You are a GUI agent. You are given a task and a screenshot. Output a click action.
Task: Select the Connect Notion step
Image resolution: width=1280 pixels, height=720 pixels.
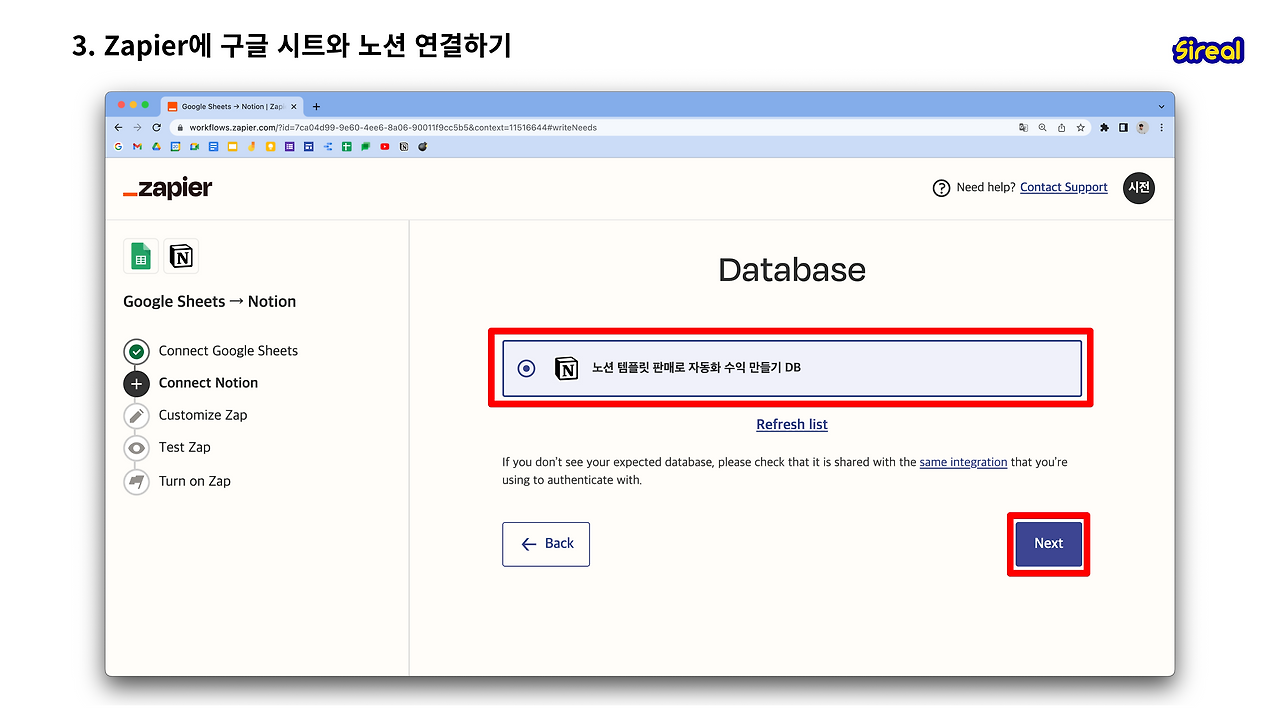click(x=208, y=383)
